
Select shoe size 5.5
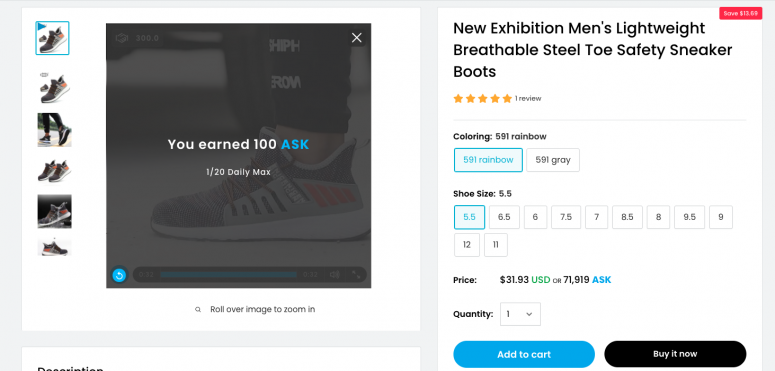tap(470, 217)
